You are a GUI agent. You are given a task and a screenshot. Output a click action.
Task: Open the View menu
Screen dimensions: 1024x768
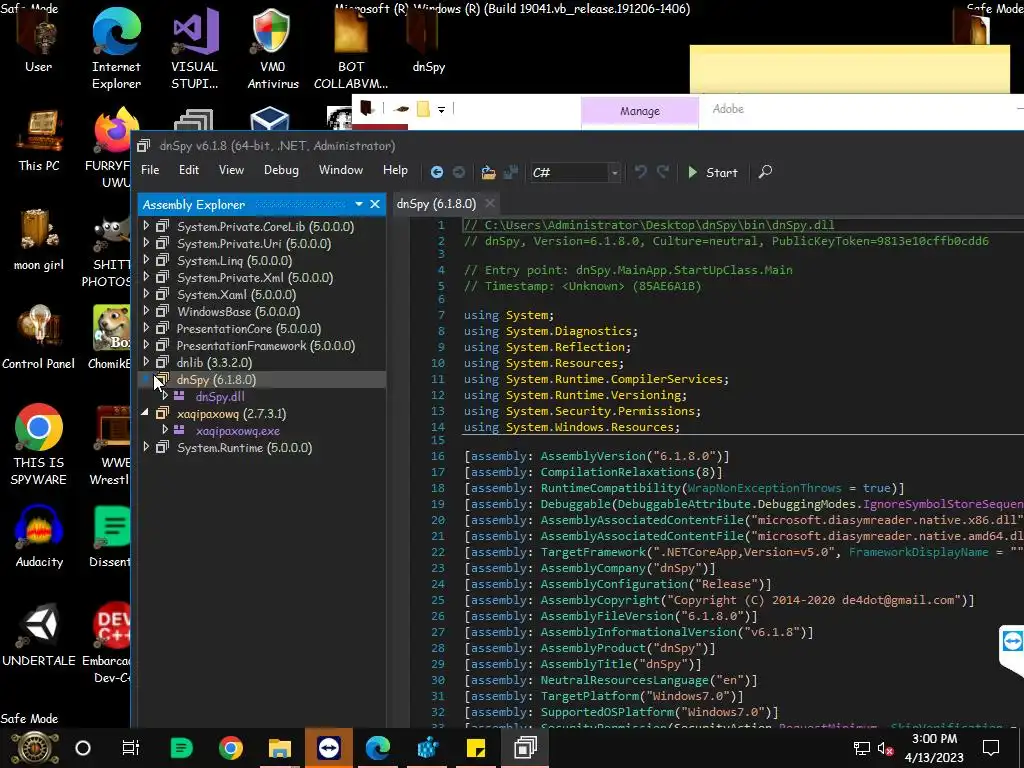pos(231,170)
